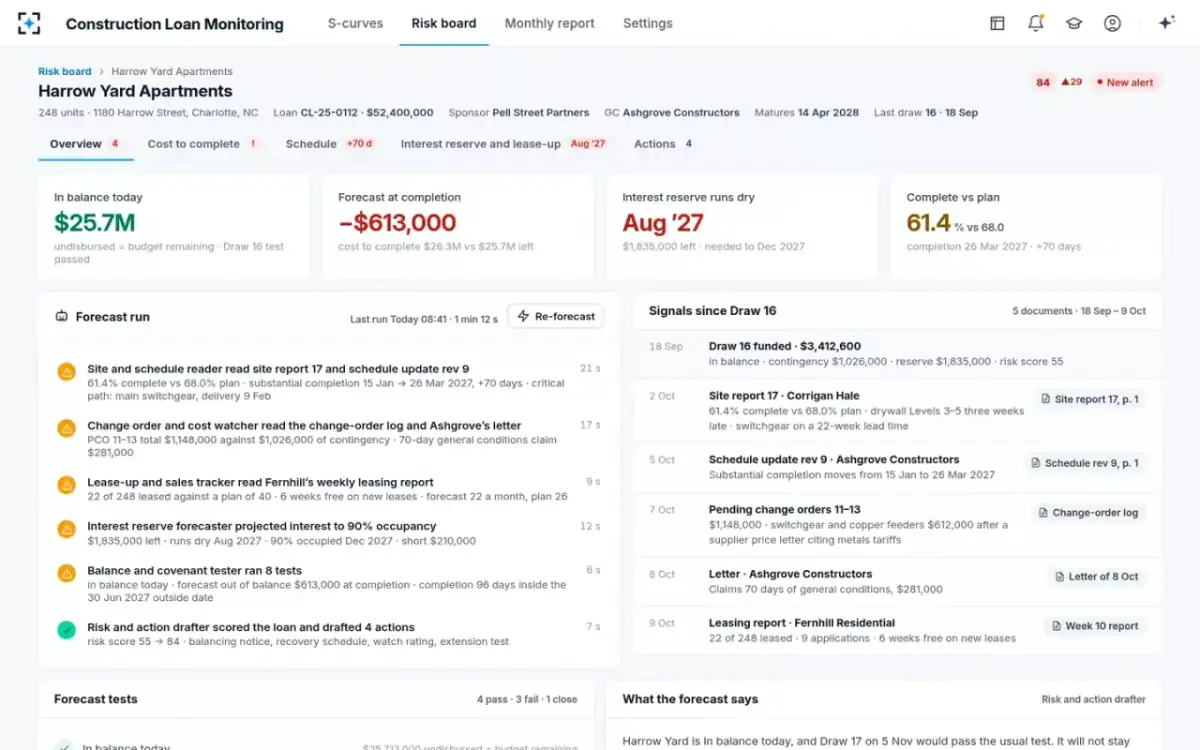Click warning icon for Site and schedule reader
Image resolution: width=1200 pixels, height=750 pixels.
66,372
